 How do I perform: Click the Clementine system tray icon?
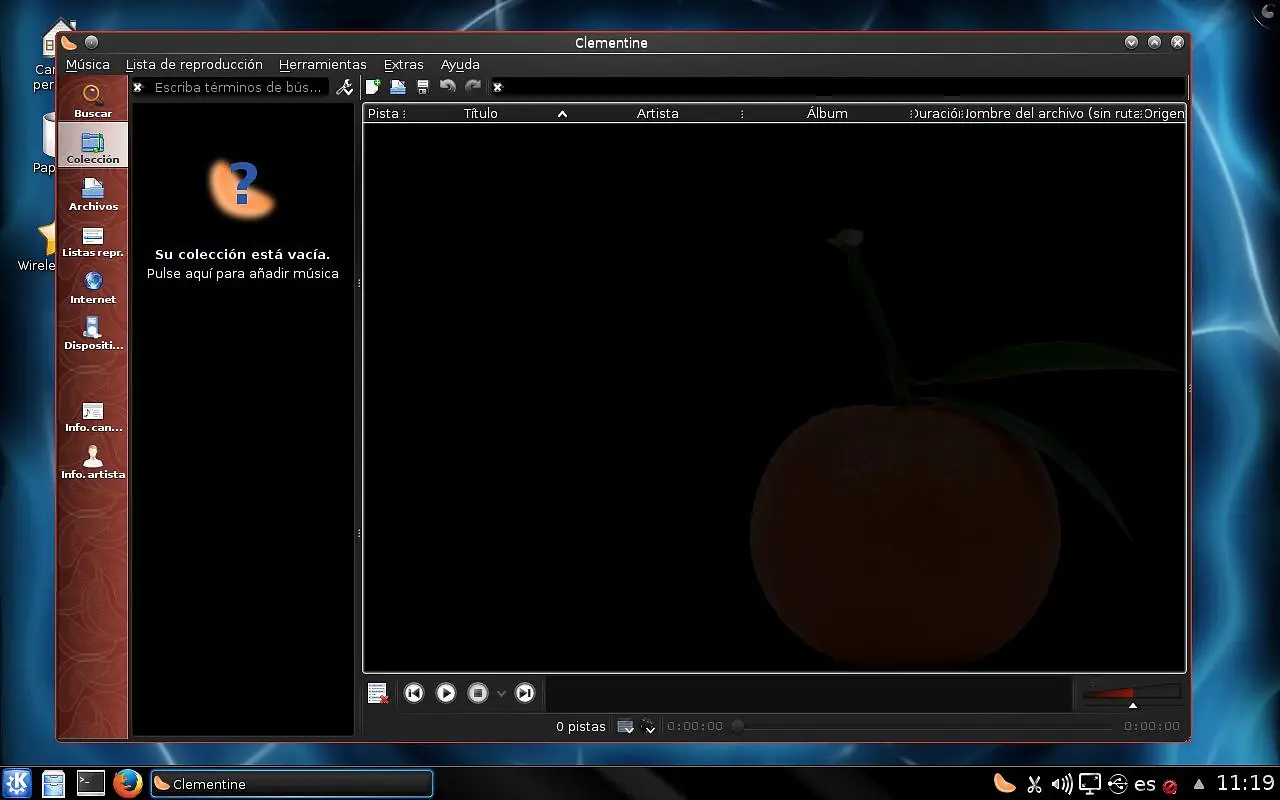click(x=1005, y=784)
